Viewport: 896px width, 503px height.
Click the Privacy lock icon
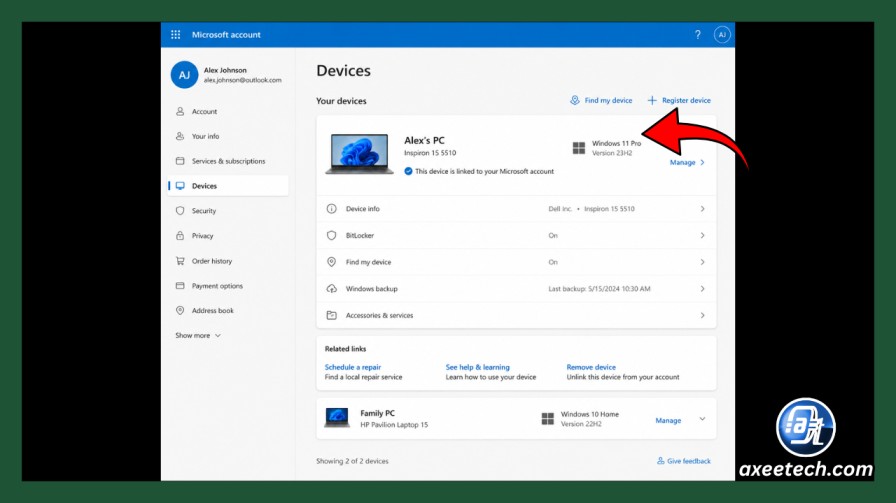tap(180, 235)
